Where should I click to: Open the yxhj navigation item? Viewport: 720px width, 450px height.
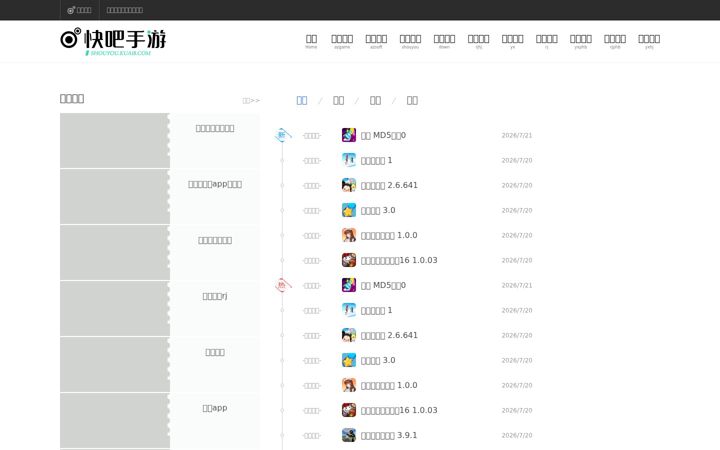tap(649, 41)
